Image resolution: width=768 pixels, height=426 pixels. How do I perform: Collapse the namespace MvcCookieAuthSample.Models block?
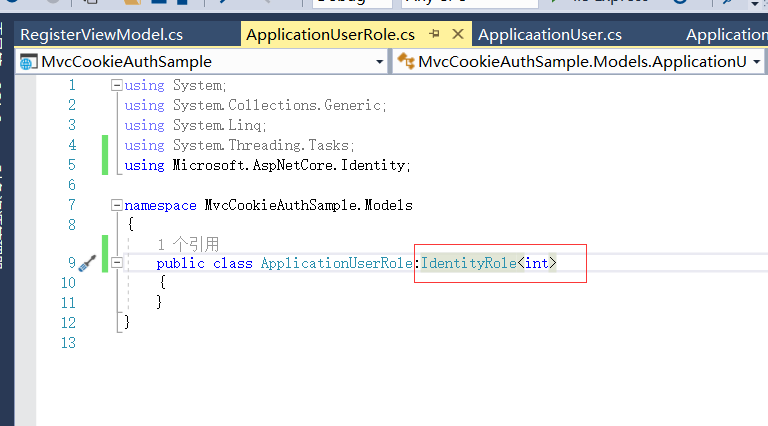click(117, 205)
